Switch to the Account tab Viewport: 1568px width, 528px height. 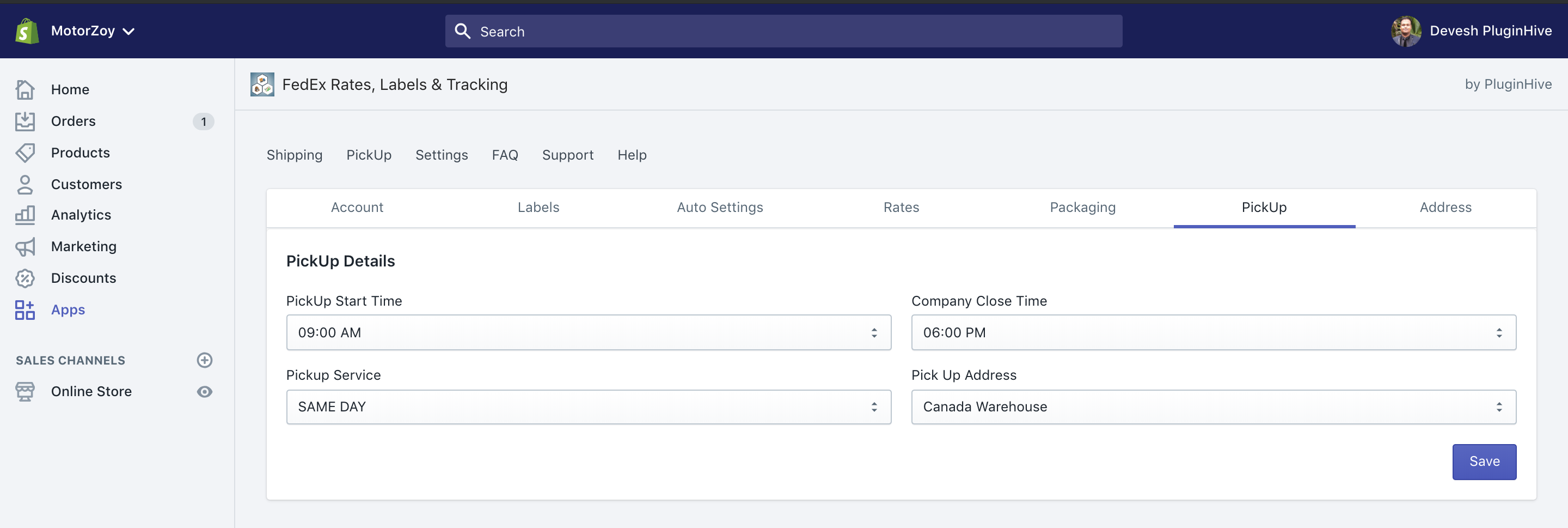coord(357,208)
